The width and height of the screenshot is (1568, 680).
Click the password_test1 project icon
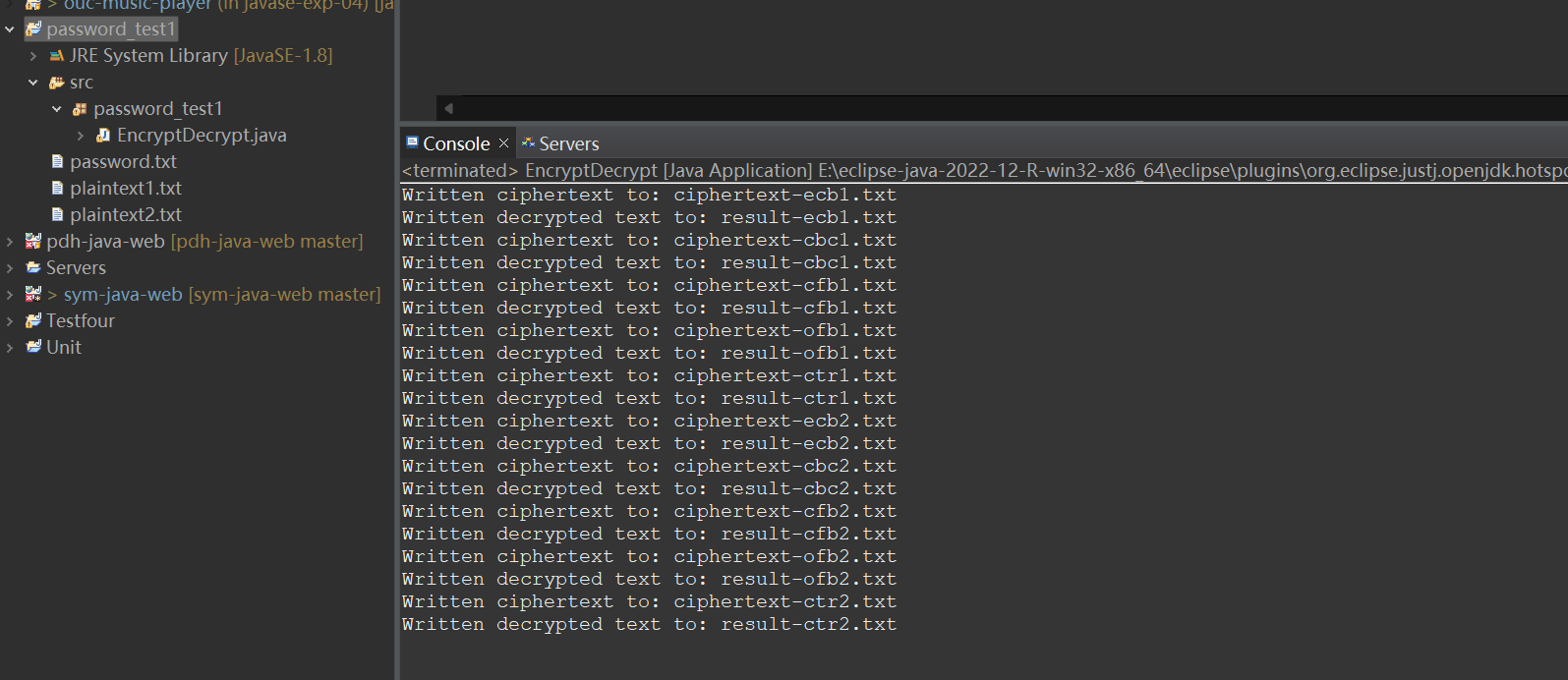pyautogui.click(x=33, y=29)
